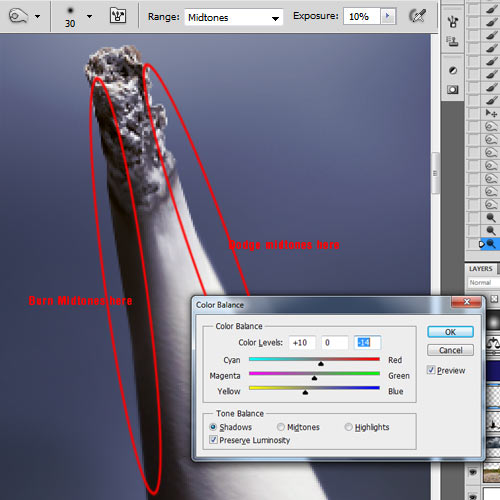Toggle Preserve Luminosity checkbox
Image resolution: width=500 pixels, height=500 pixels.
tap(213, 440)
